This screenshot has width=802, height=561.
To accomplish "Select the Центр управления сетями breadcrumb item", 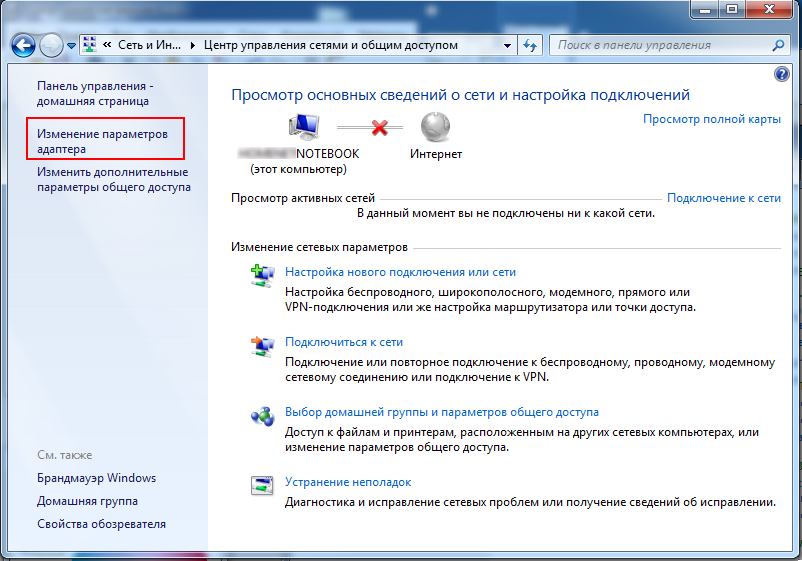I will (330, 46).
